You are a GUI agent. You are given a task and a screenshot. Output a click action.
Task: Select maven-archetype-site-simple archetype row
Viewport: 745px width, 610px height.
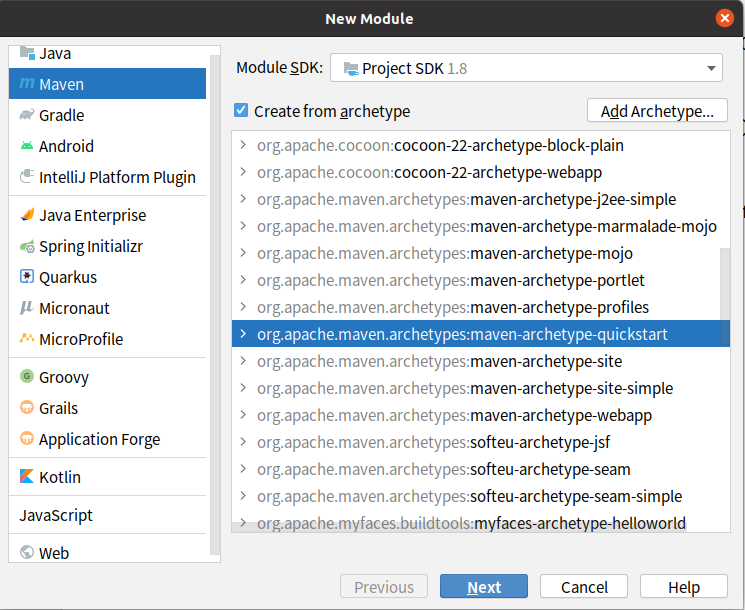pyautogui.click(x=481, y=388)
